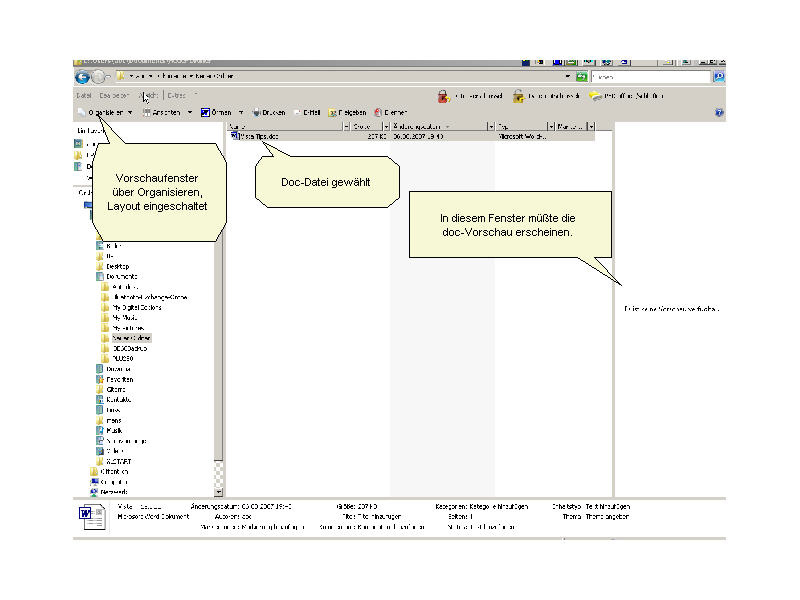Viewport: 800px width, 600px height.
Task: Click the Suchvorgänge icon in the tree
Action: [99, 441]
